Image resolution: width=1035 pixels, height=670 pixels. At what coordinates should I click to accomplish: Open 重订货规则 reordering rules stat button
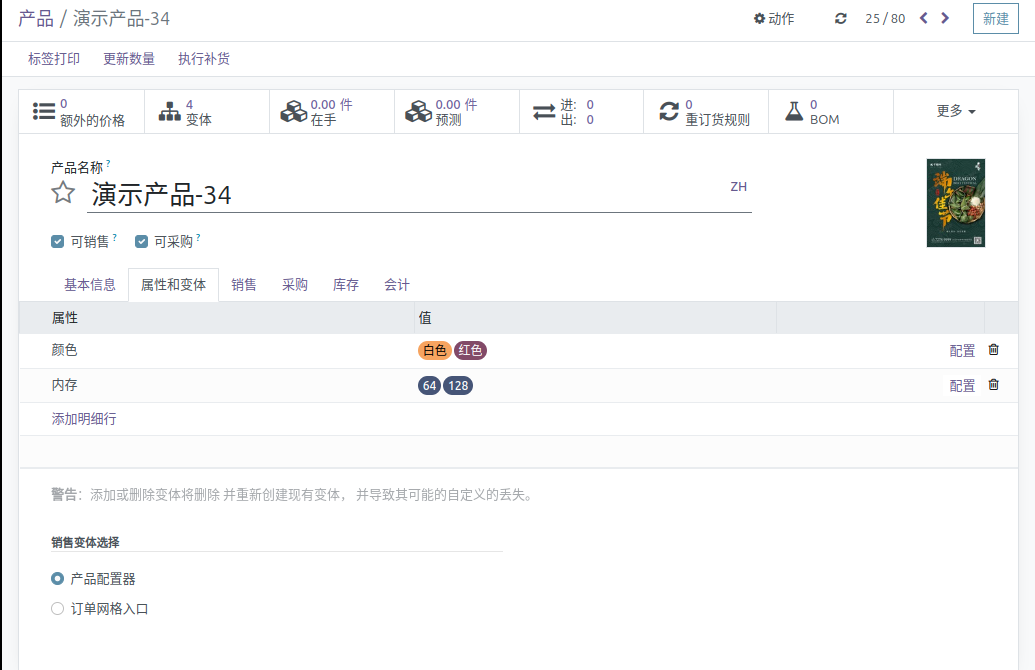click(x=706, y=112)
